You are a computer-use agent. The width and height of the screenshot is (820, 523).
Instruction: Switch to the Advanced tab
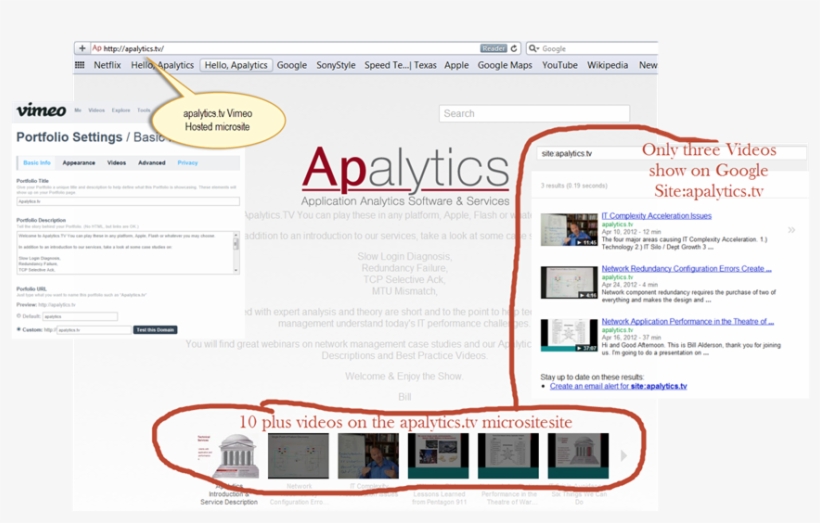click(x=152, y=163)
